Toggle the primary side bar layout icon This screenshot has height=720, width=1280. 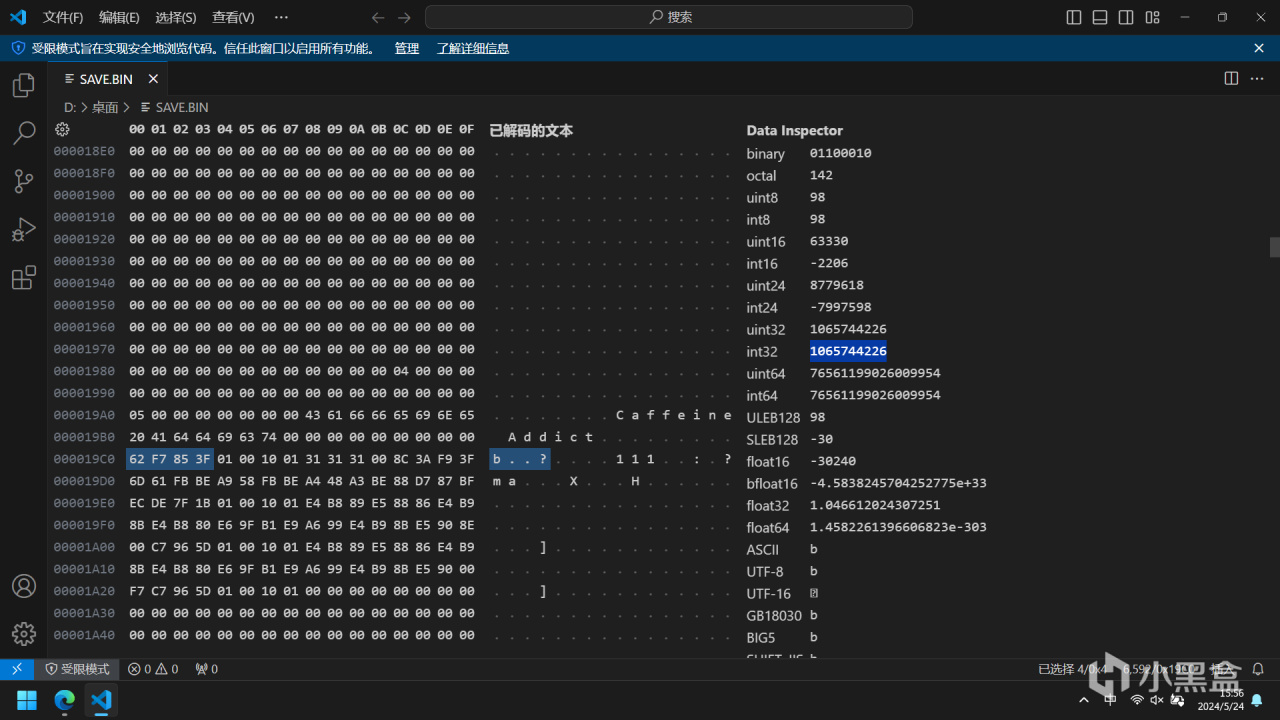click(x=1074, y=17)
